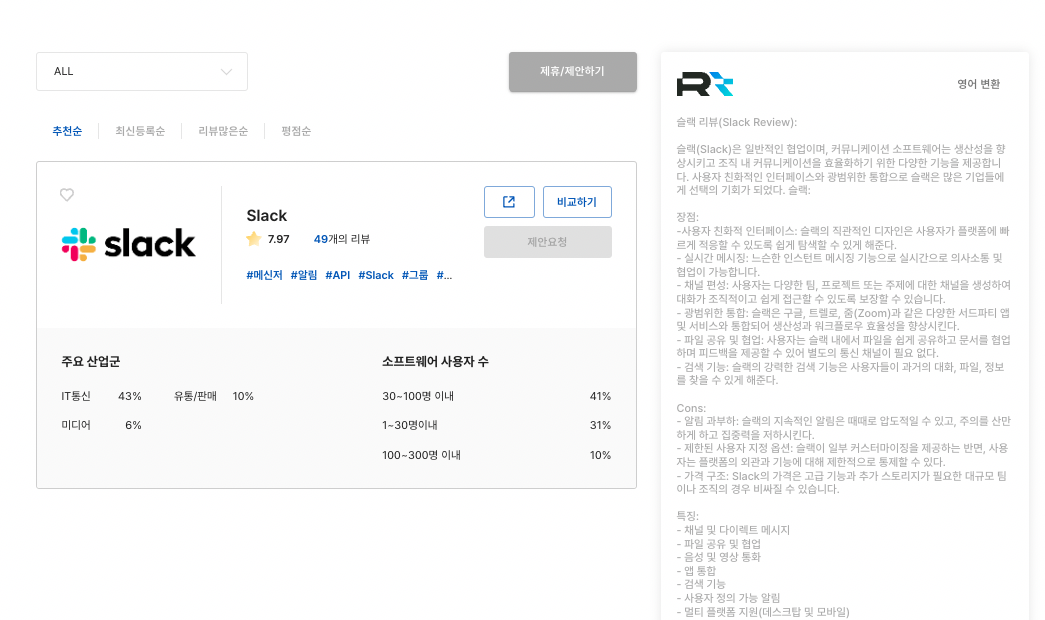This screenshot has height=620, width=1045.
Task: Open the Slack product title
Action: pyautogui.click(x=266, y=215)
